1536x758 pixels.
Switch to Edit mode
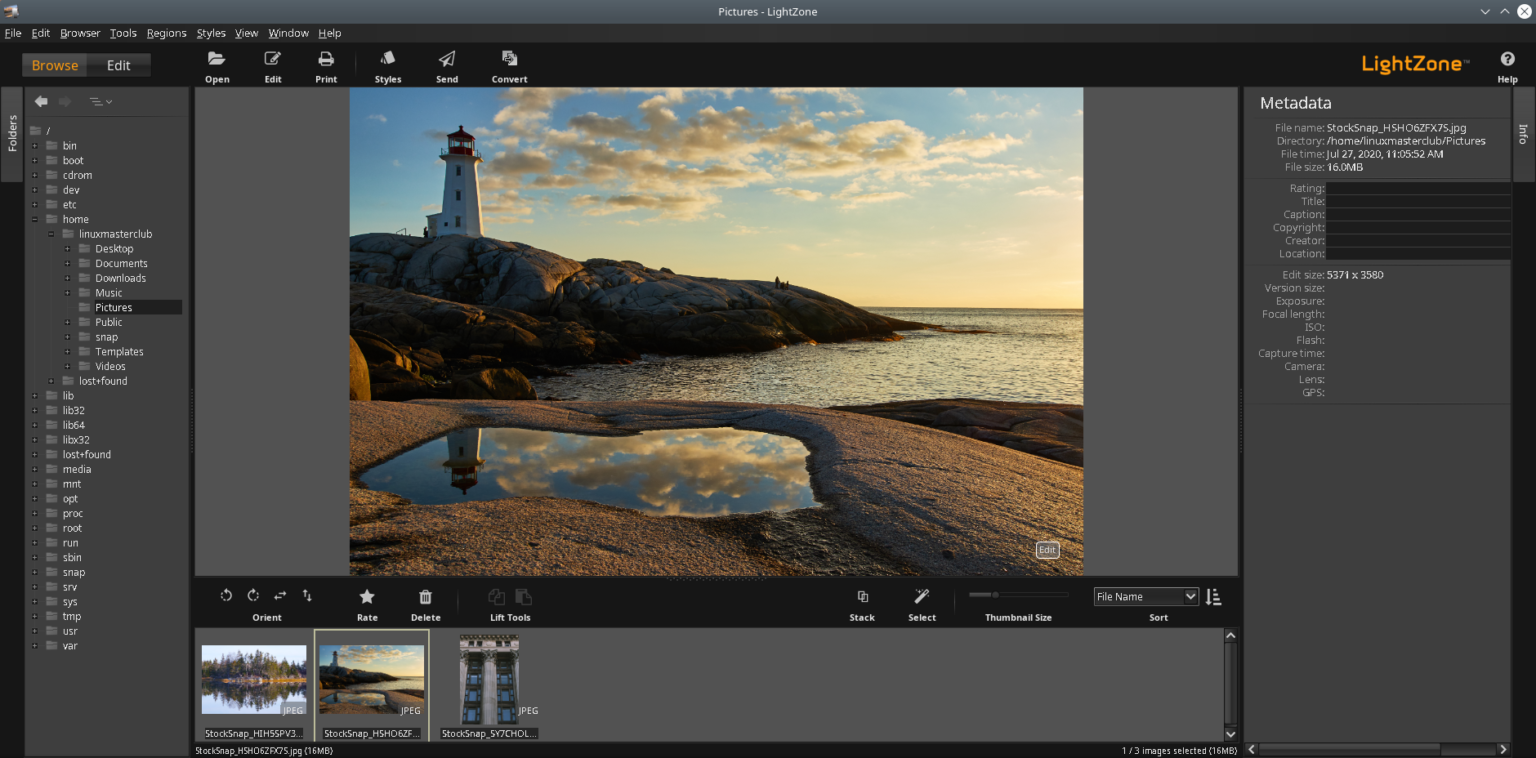pyautogui.click(x=119, y=65)
